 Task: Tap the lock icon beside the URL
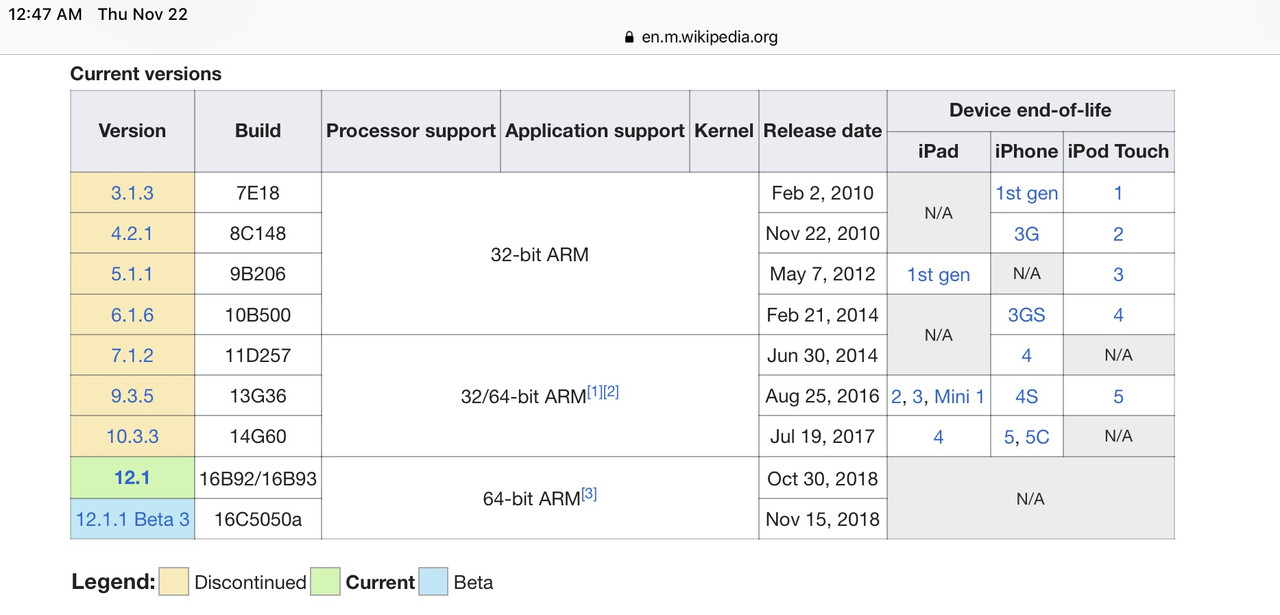pyautogui.click(x=629, y=37)
